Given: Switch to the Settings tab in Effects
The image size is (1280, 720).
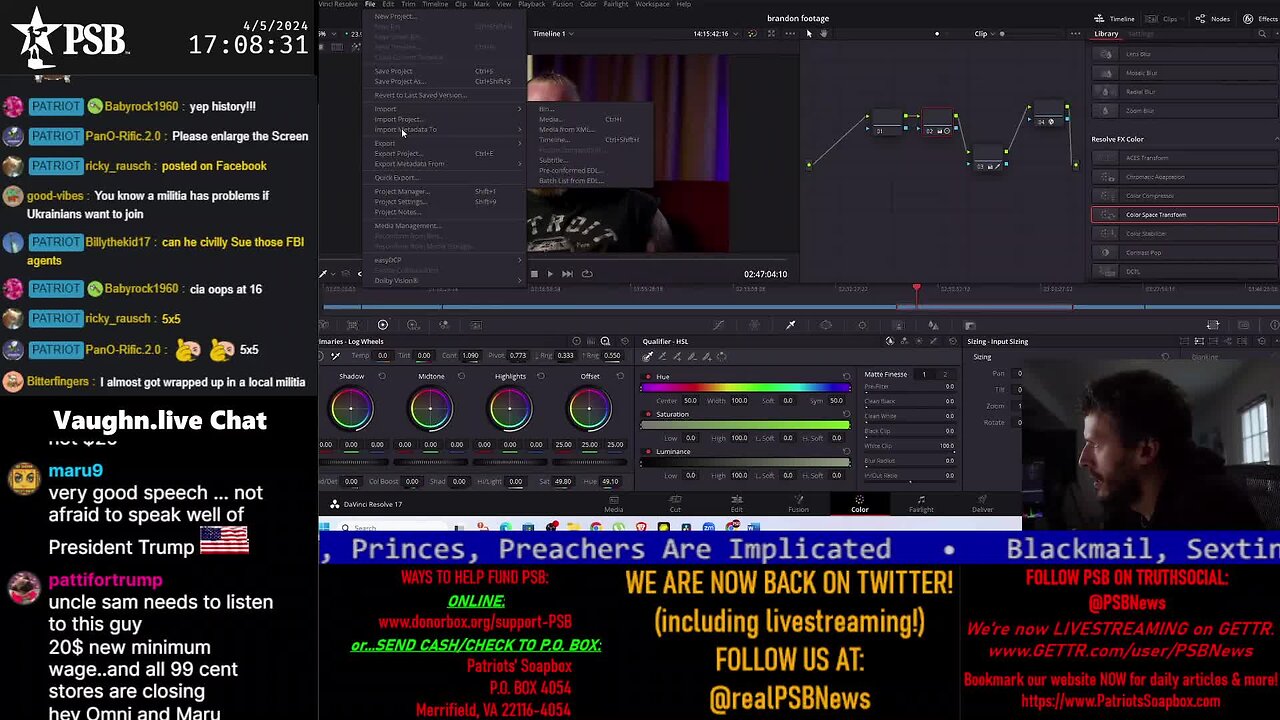Looking at the screenshot, I should (x=1141, y=34).
